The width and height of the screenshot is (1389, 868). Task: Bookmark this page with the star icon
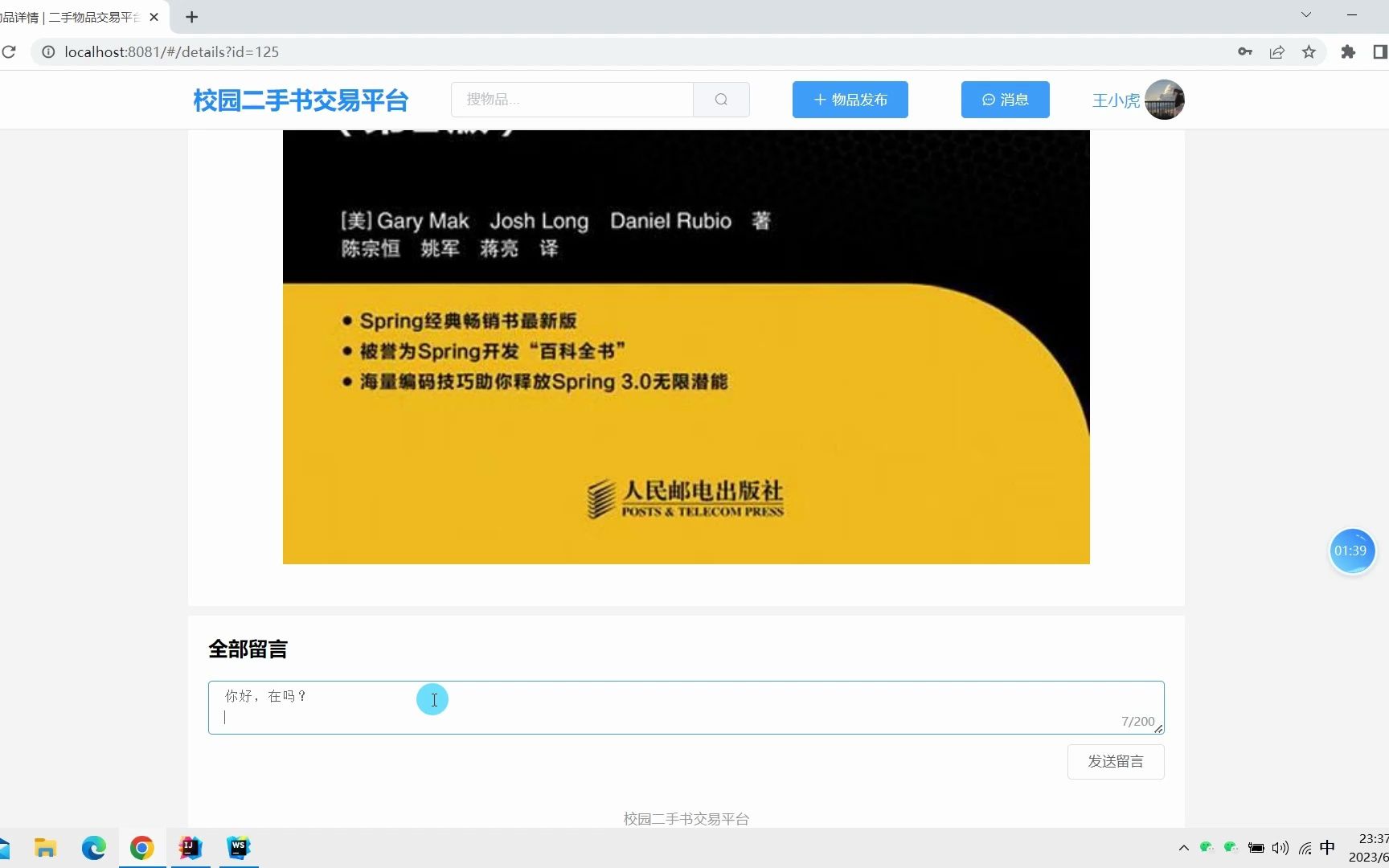click(x=1309, y=51)
